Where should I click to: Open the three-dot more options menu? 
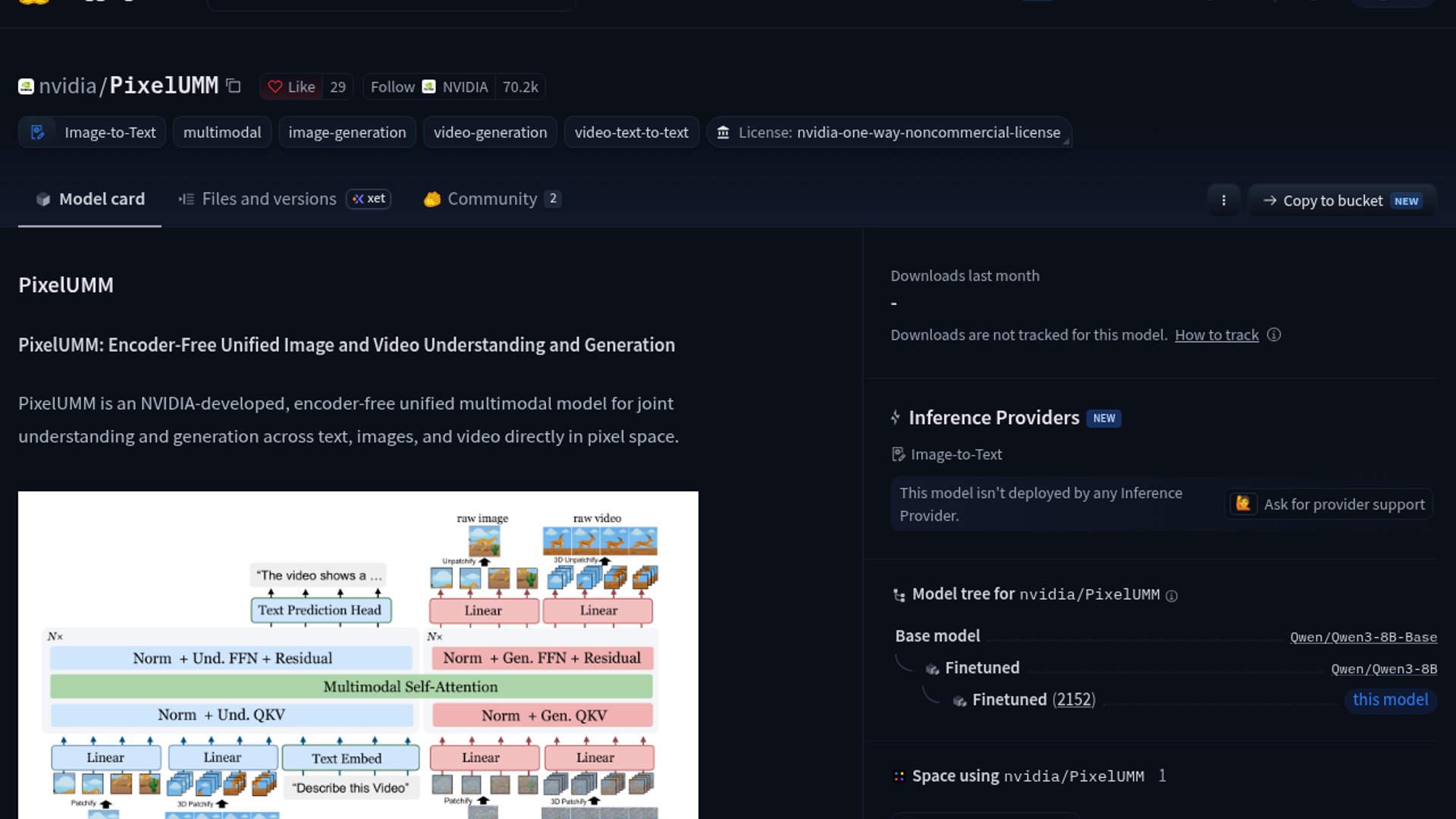click(x=1223, y=200)
